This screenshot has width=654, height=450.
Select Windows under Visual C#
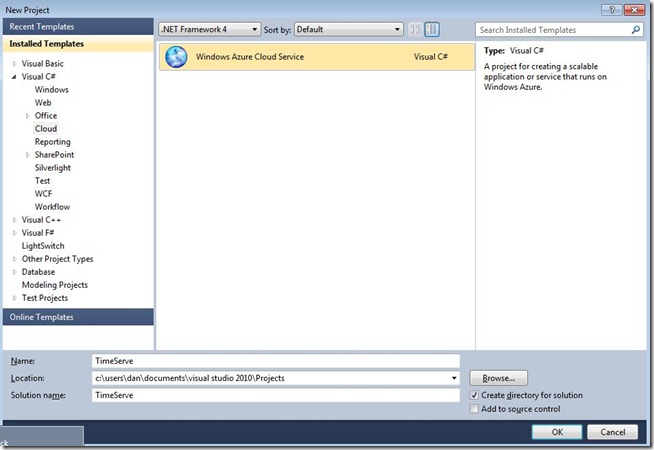(52, 90)
